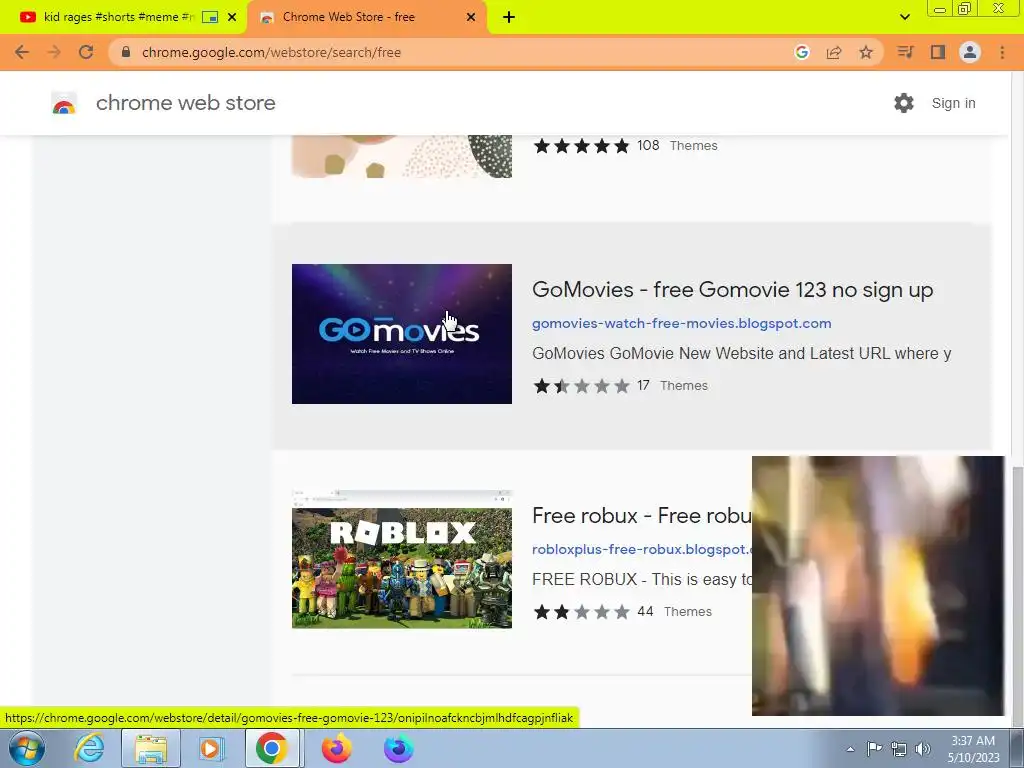Screen dimensions: 1024x768
Task: Close the Chrome Web Store tab
Action: pos(471,18)
